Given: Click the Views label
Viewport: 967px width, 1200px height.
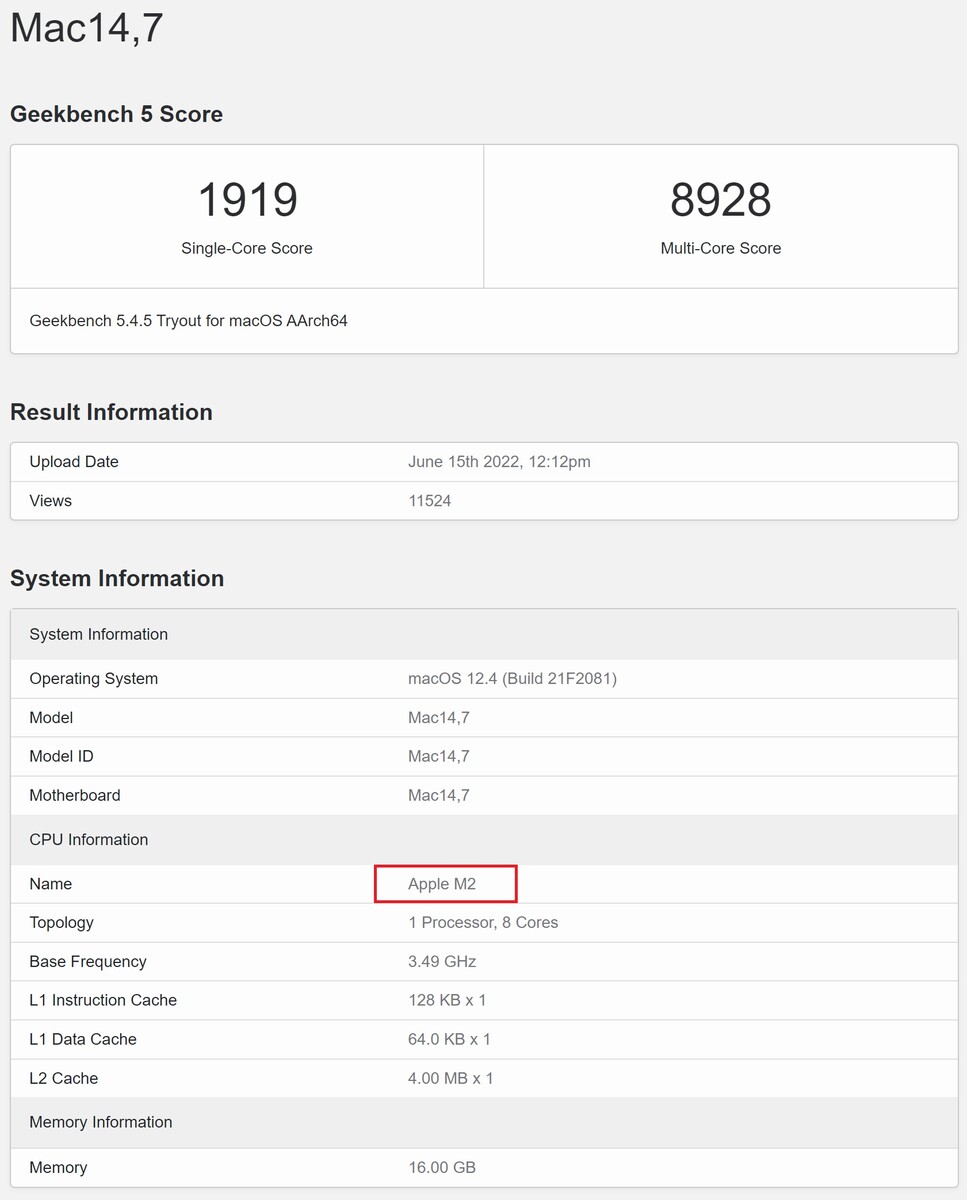Looking at the screenshot, I should [50, 501].
